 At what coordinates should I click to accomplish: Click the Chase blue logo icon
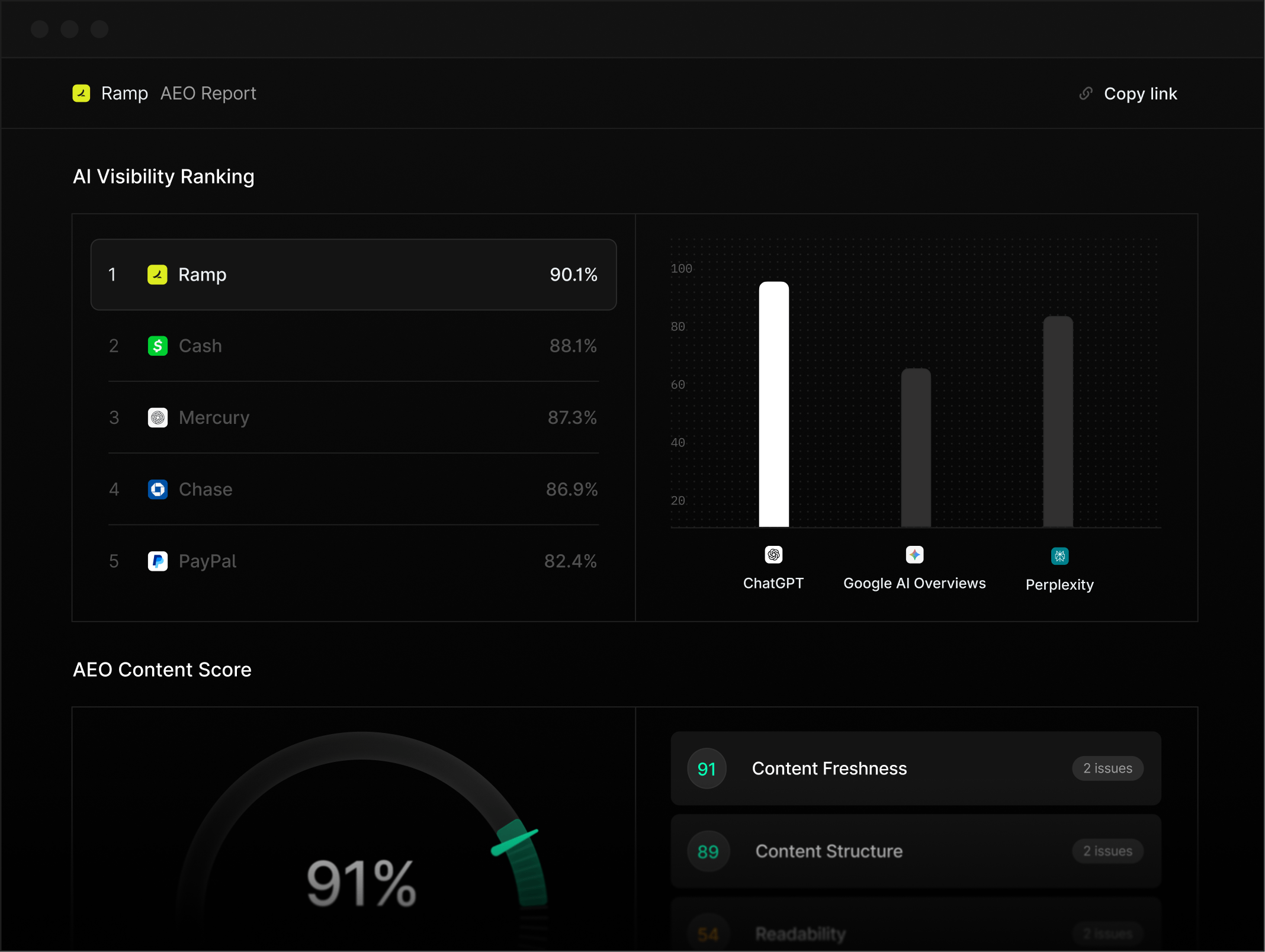(x=158, y=490)
